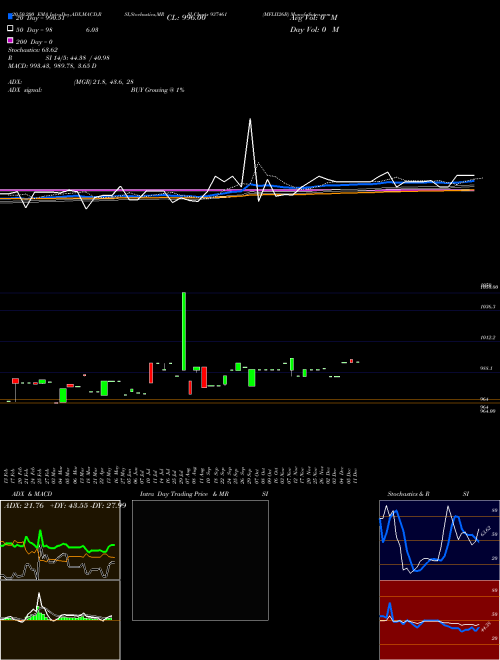The image size is (500, 660).
Task: Click the Intra Day Trading Price & MR title
Action: point(184,494)
